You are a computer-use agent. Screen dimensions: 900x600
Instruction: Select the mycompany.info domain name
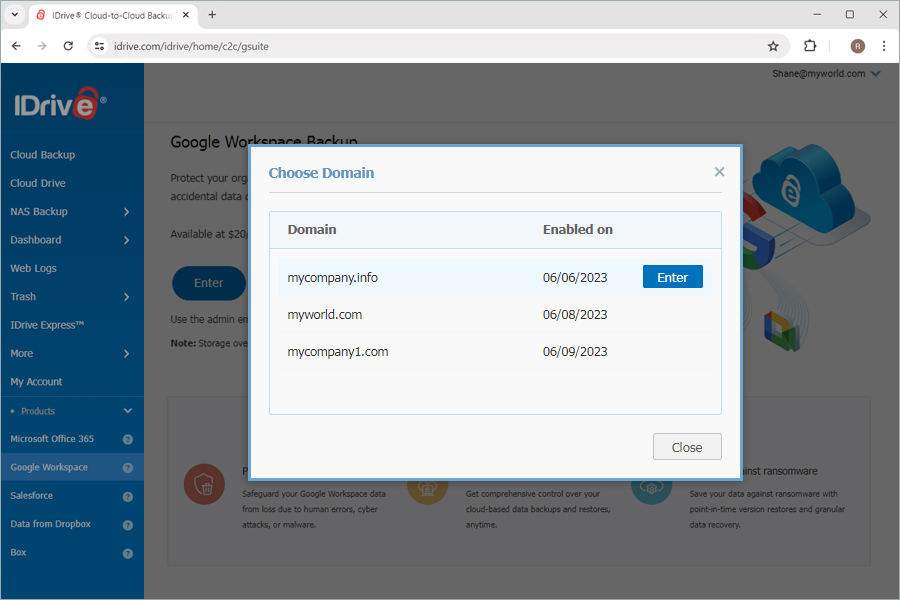332,278
